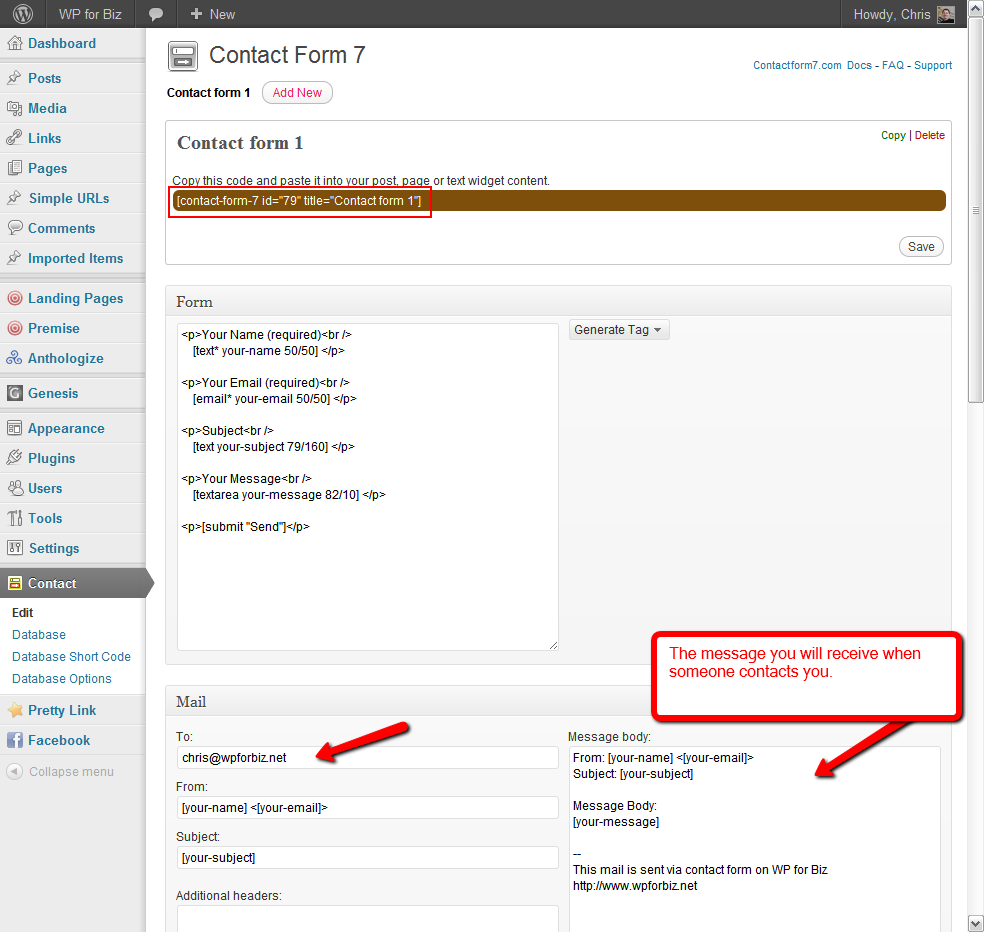The width and height of the screenshot is (984, 932).
Task: Open the FAQ link
Action: [x=893, y=65]
